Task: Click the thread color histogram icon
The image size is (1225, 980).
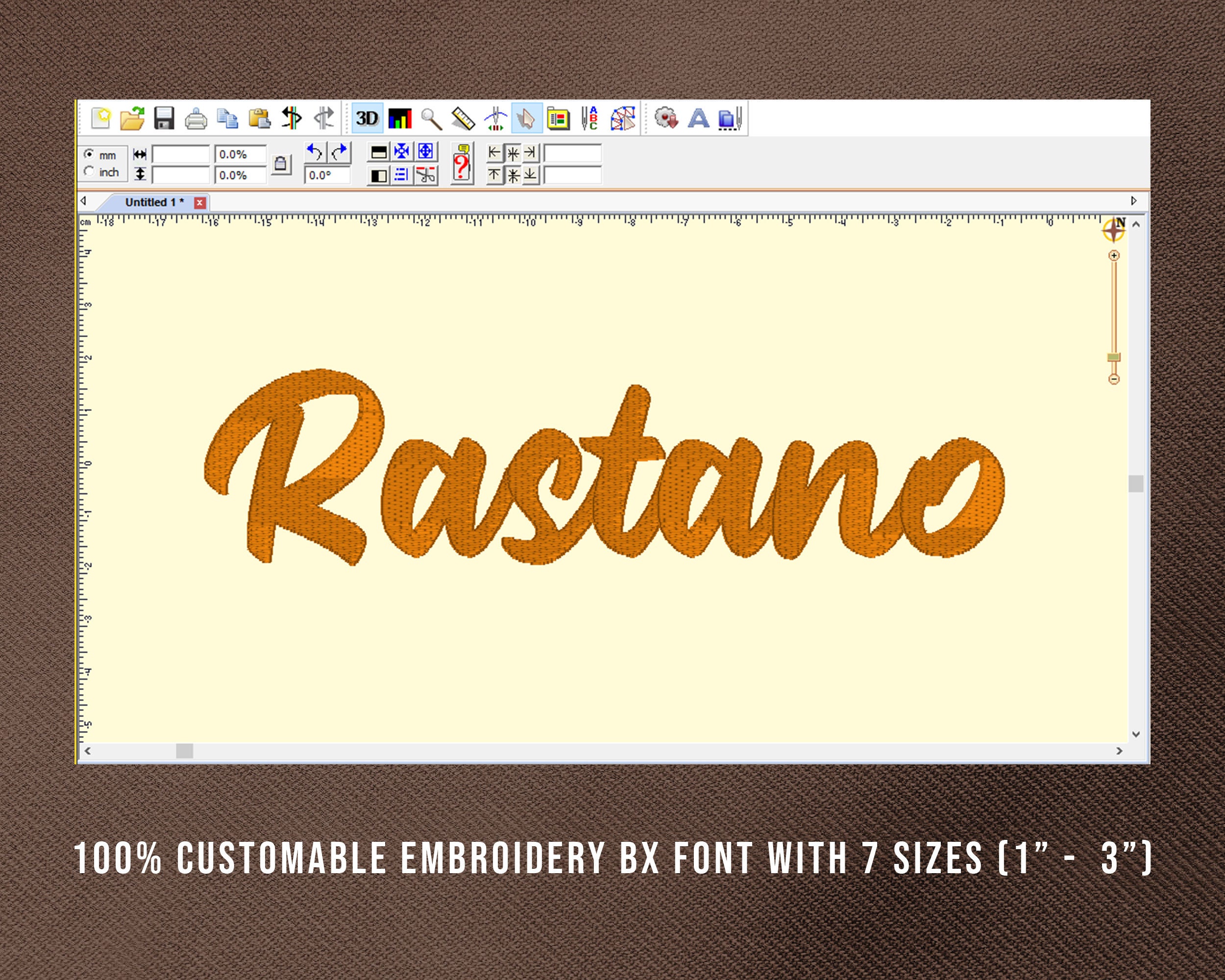Action: point(399,118)
